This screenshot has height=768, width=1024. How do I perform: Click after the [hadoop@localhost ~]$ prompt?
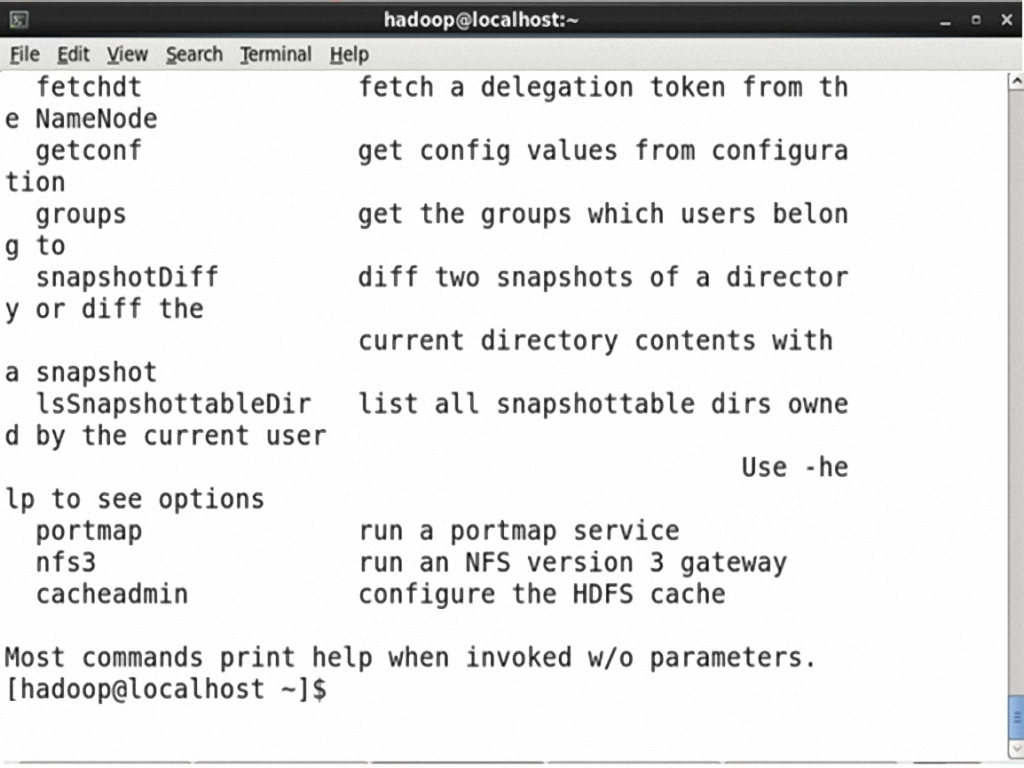tap(340, 690)
